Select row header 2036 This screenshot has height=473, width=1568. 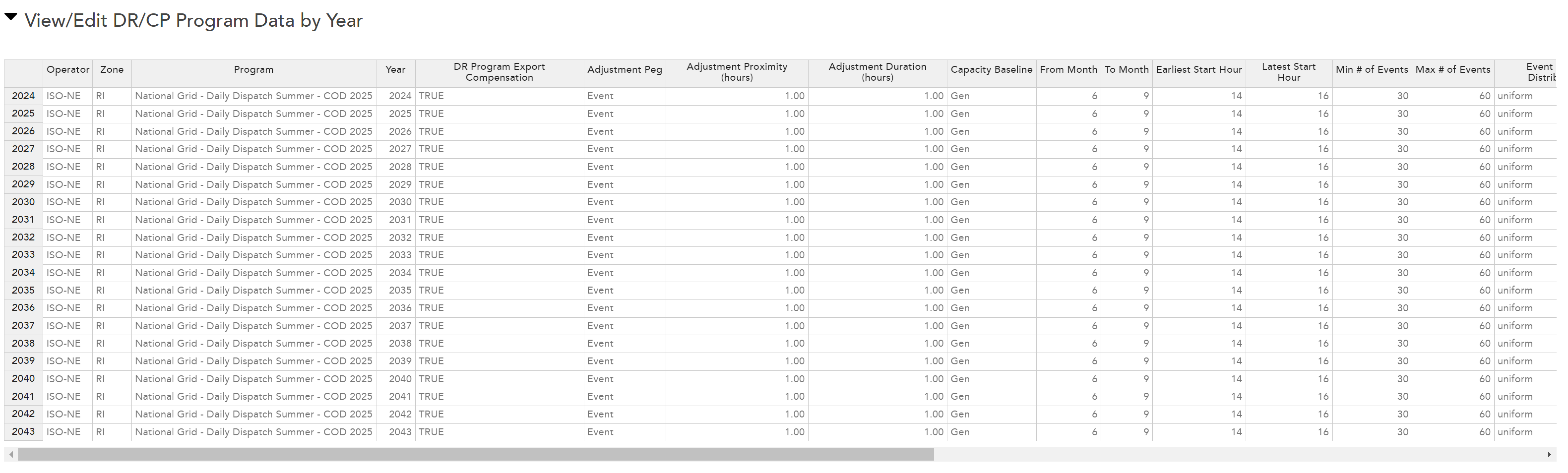(23, 308)
